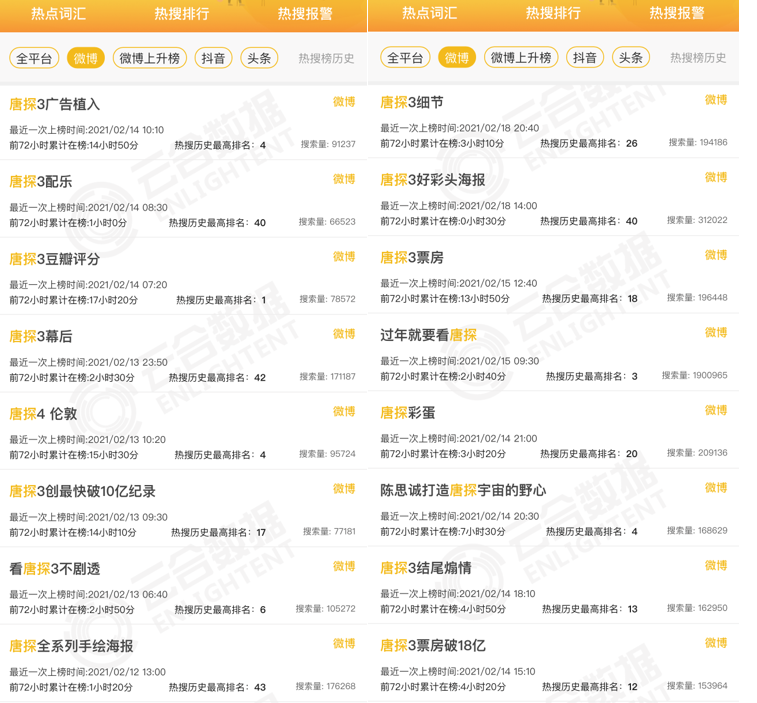Select 微博上升榜 filter in right screenshot

click(x=521, y=57)
